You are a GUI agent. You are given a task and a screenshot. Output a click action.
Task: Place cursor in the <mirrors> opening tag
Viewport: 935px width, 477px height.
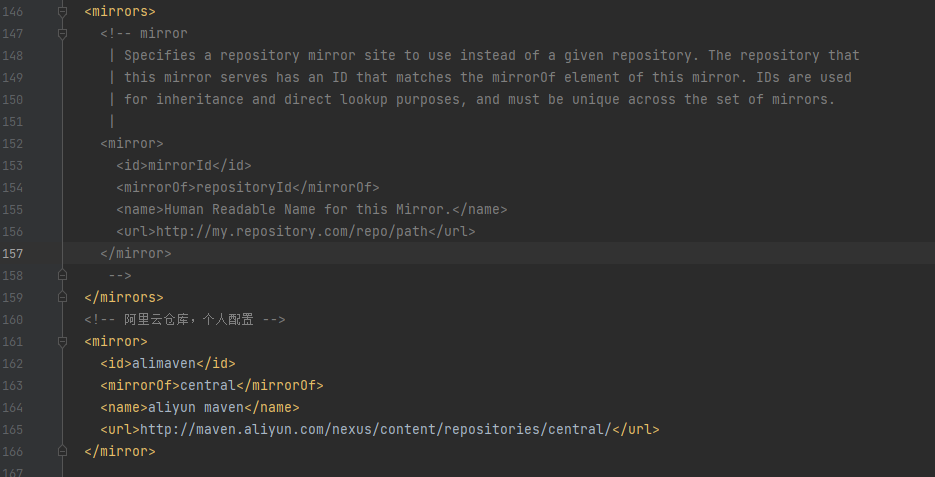click(x=120, y=11)
